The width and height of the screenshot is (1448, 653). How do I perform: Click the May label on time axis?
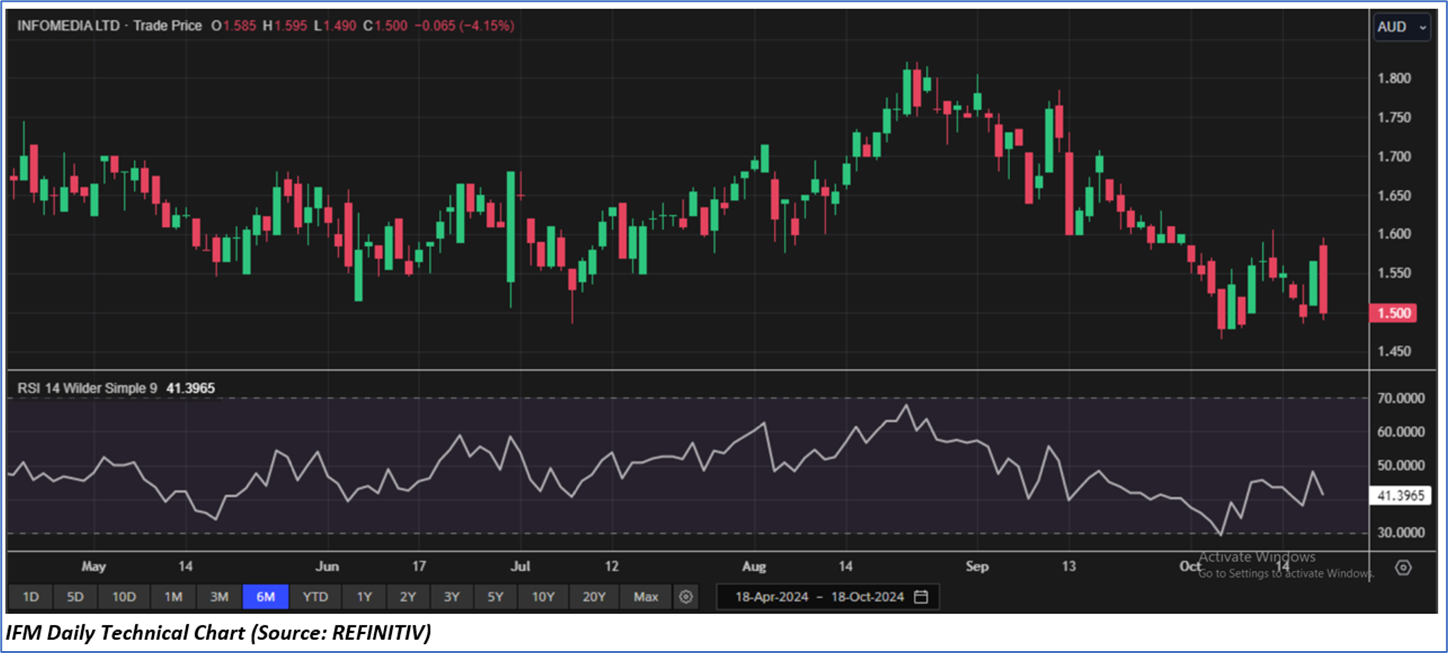tap(93, 567)
